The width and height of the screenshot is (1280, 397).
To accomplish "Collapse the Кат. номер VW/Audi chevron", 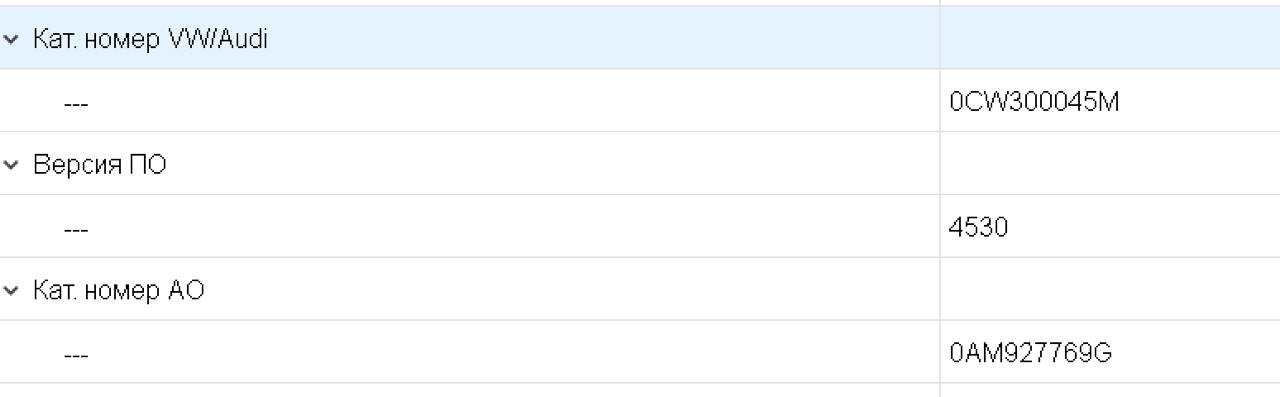I will [x=11, y=40].
